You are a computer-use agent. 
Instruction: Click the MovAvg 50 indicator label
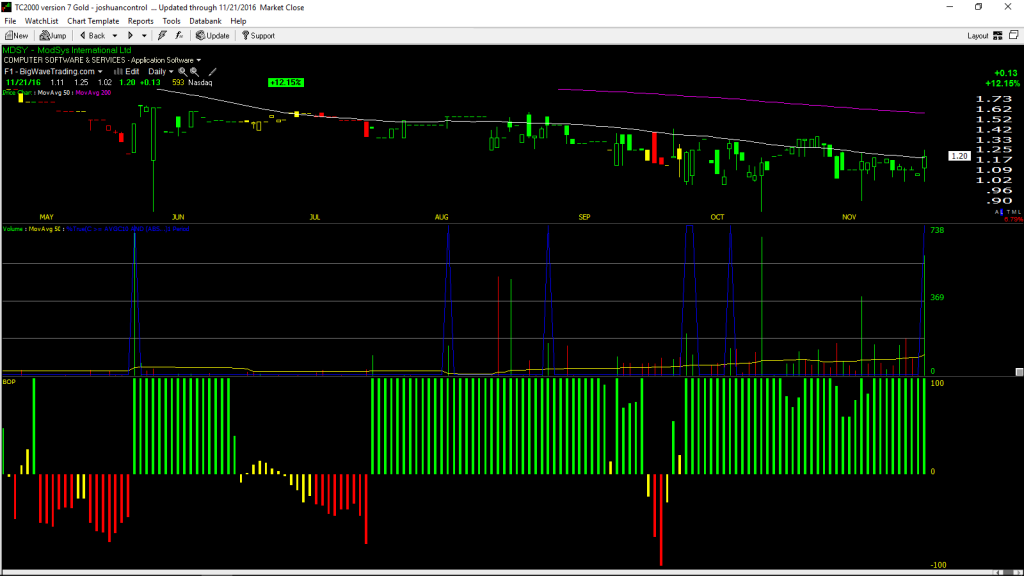pos(54,93)
